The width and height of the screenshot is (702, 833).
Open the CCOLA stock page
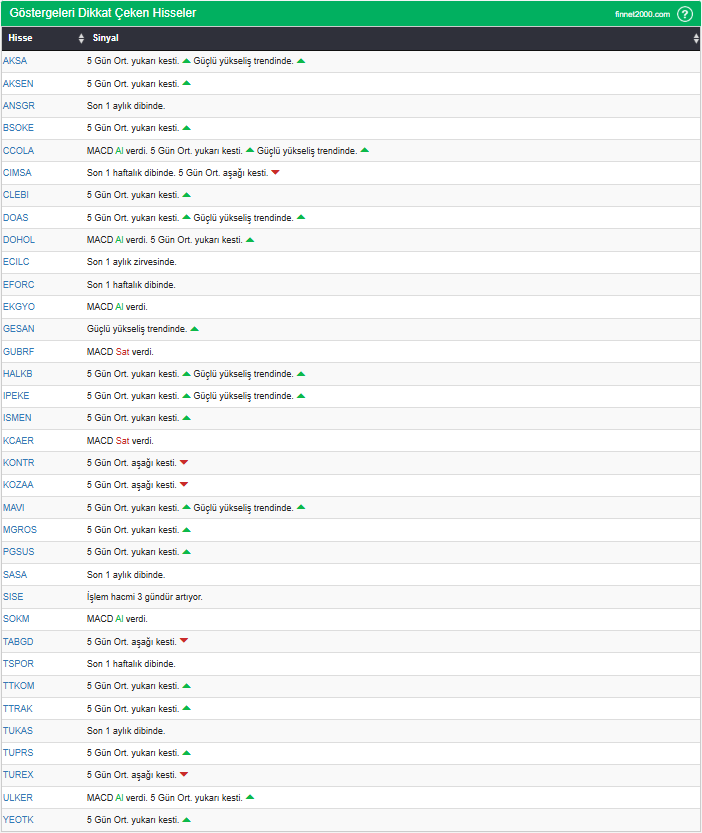click(18, 150)
